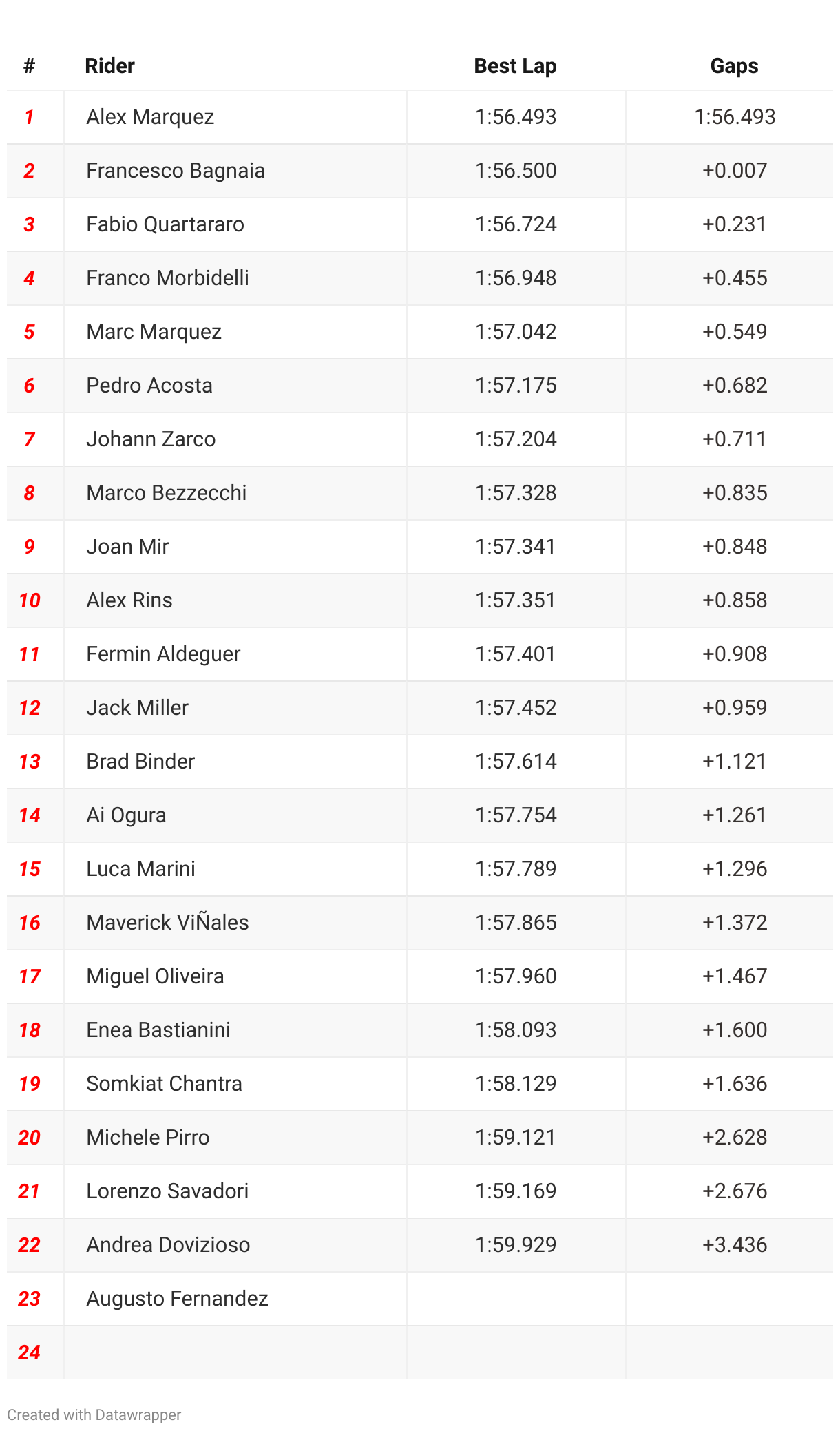The width and height of the screenshot is (840, 1431).
Task: Click the Gaps column header
Action: 734,66
